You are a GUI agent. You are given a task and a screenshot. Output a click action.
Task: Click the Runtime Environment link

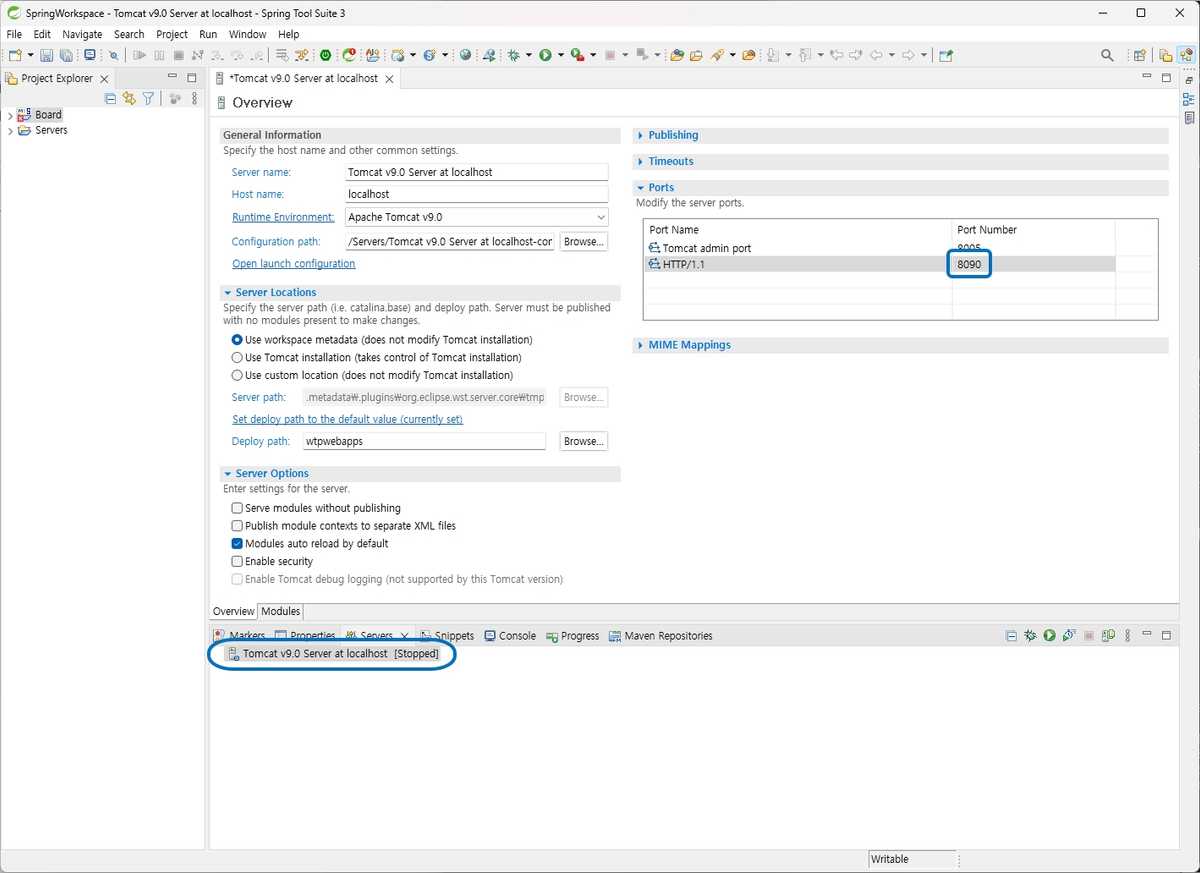tap(283, 217)
